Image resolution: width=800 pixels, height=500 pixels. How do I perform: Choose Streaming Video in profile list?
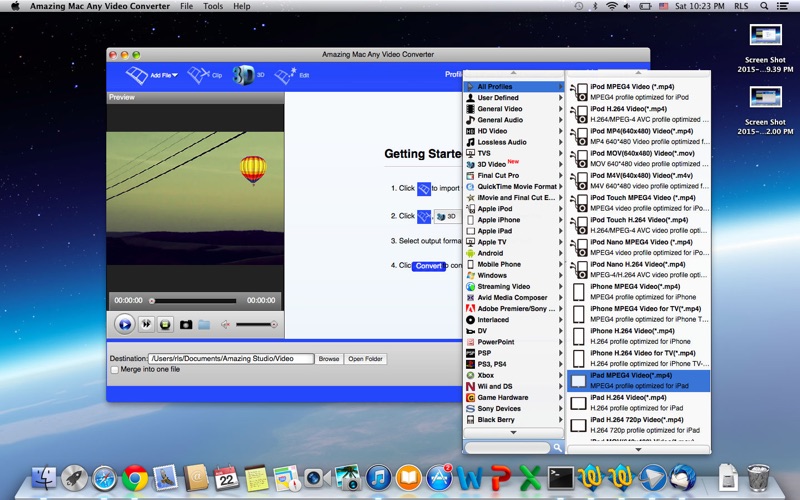514,287
